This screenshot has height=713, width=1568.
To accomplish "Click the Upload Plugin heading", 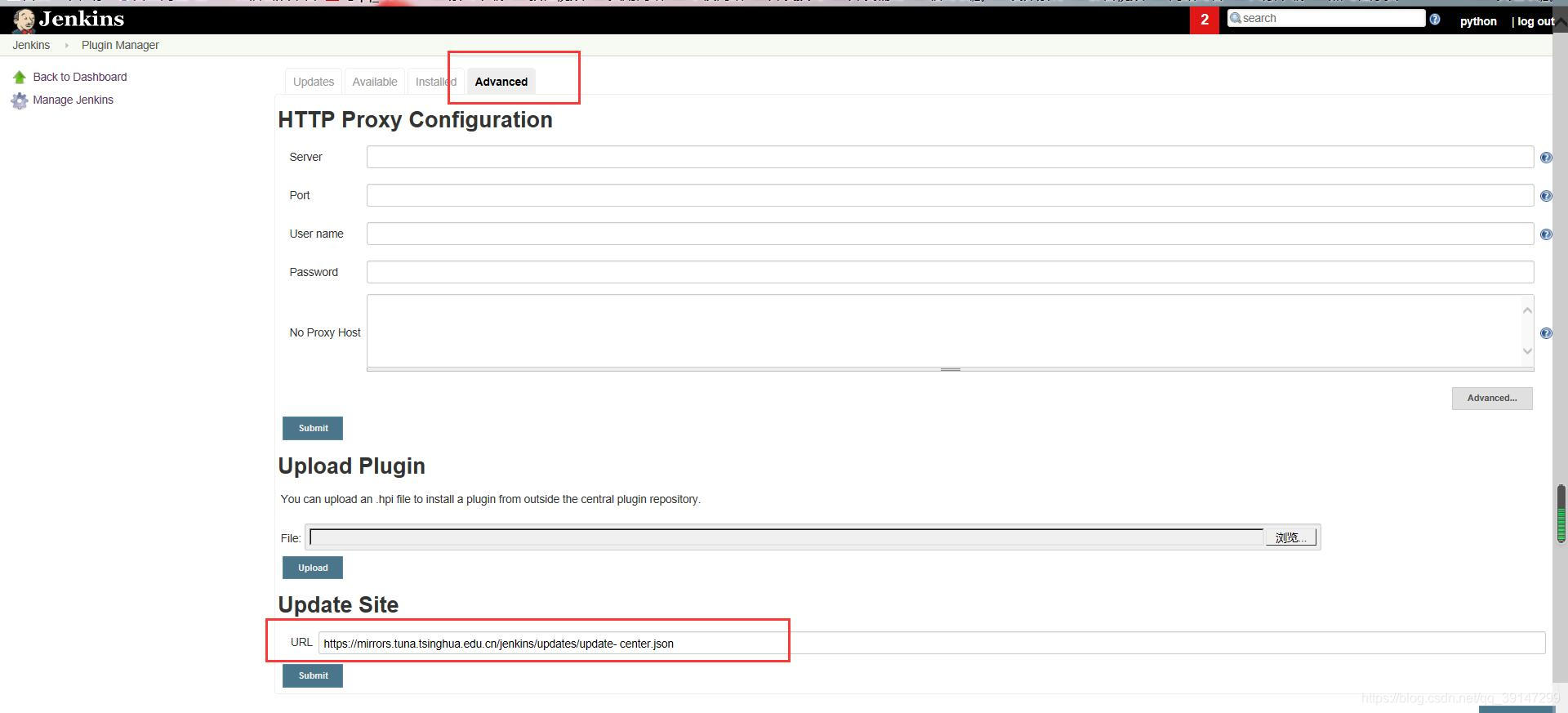I will pyautogui.click(x=351, y=466).
